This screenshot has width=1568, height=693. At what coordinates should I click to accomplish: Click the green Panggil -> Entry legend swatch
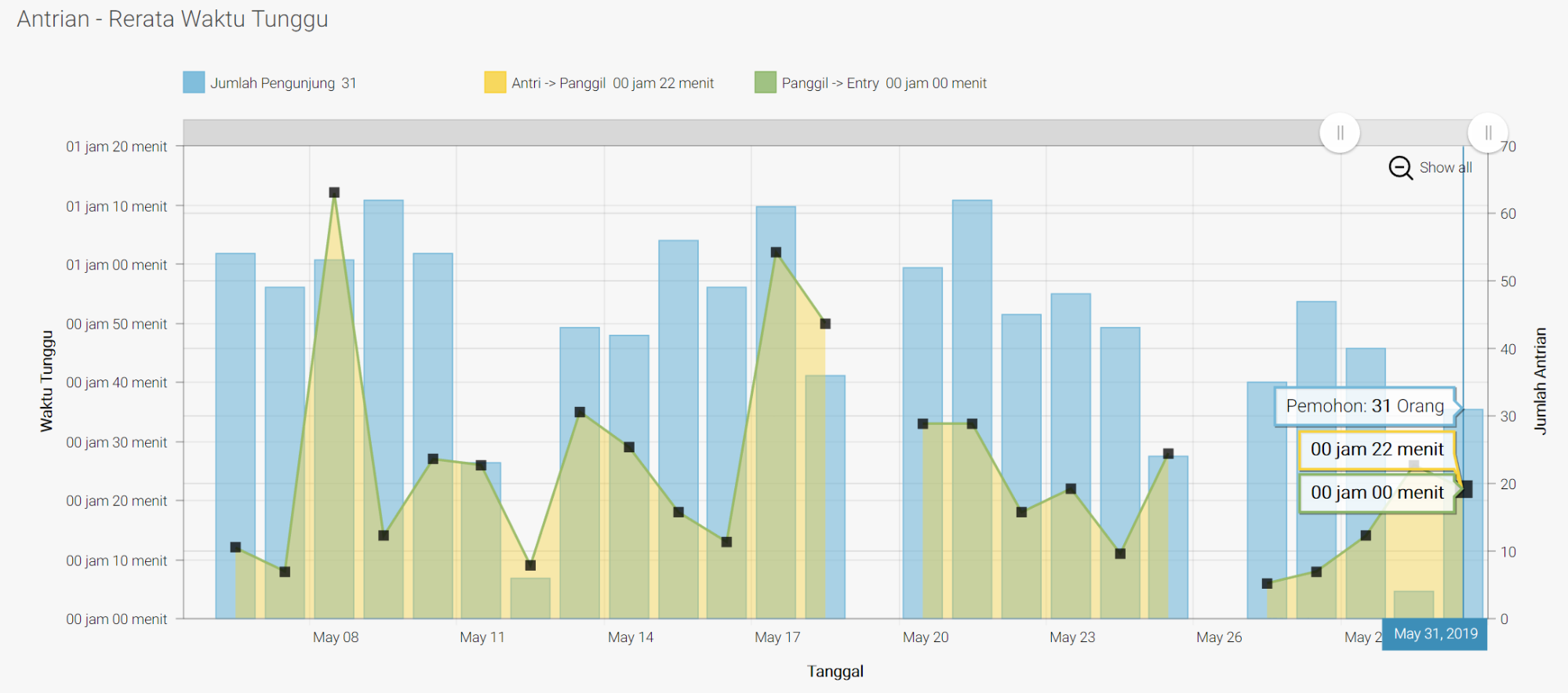pyautogui.click(x=765, y=82)
